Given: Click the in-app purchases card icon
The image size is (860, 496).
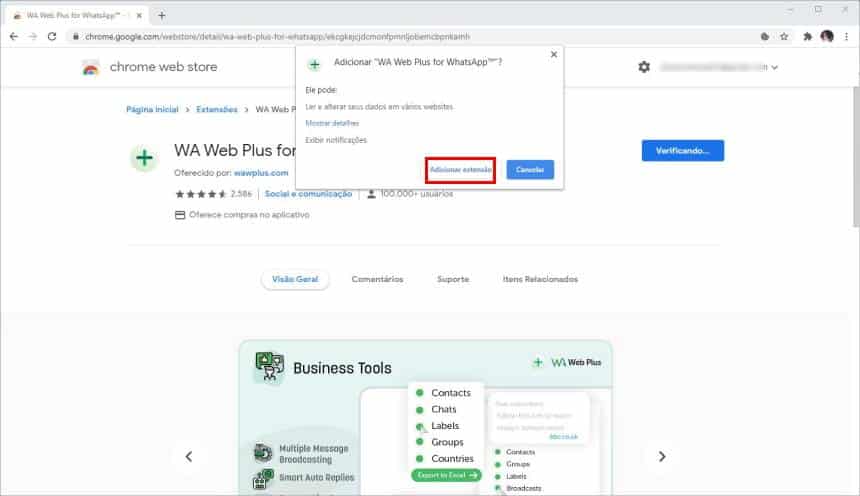Looking at the screenshot, I should (180, 215).
